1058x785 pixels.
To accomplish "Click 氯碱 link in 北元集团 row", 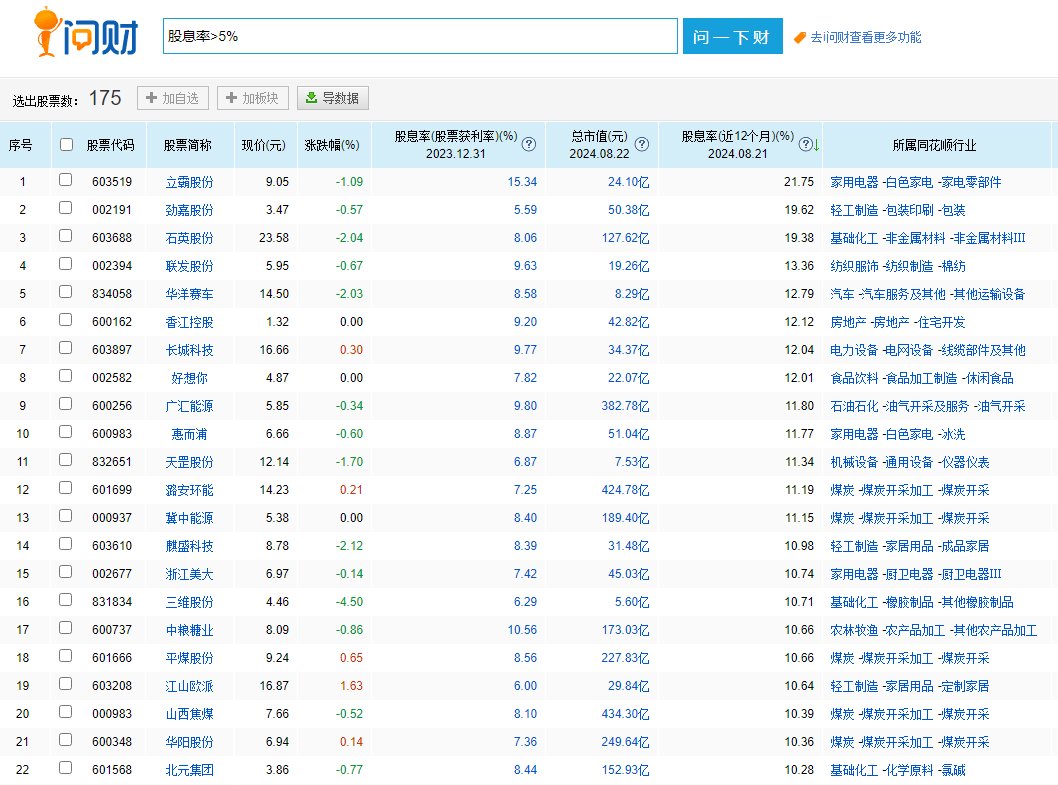I will 953,770.
